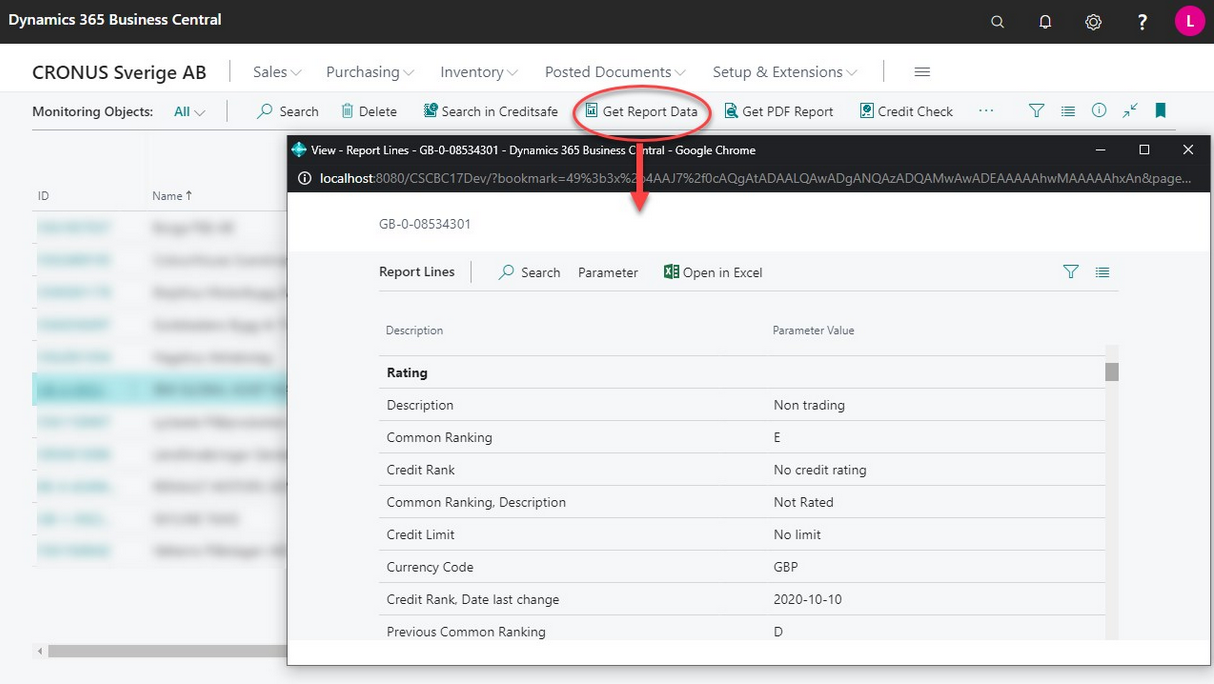
Task: Toggle the Report Lines filter icon
Action: (x=1071, y=272)
